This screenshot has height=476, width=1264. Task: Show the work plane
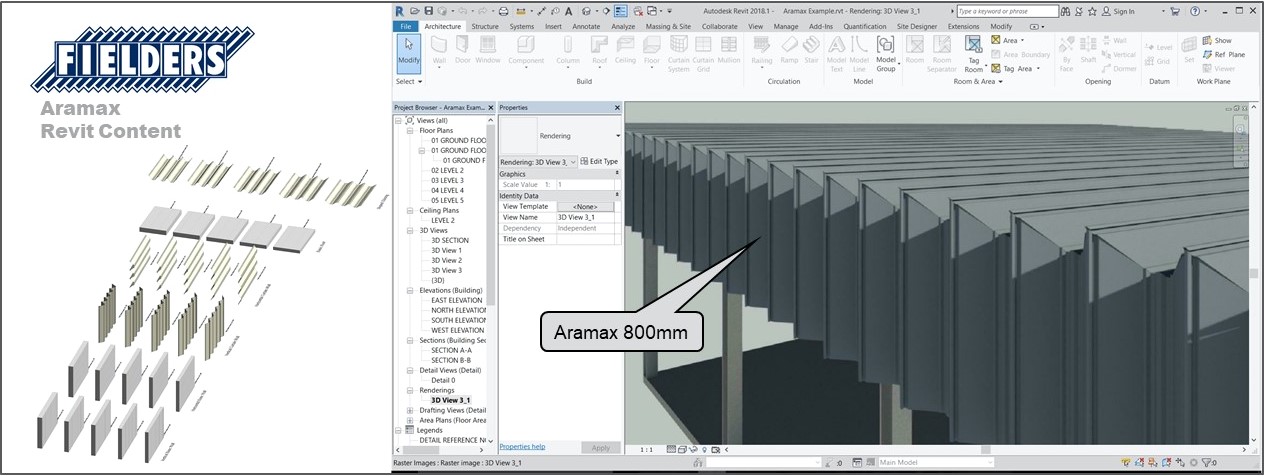pyautogui.click(x=1217, y=41)
